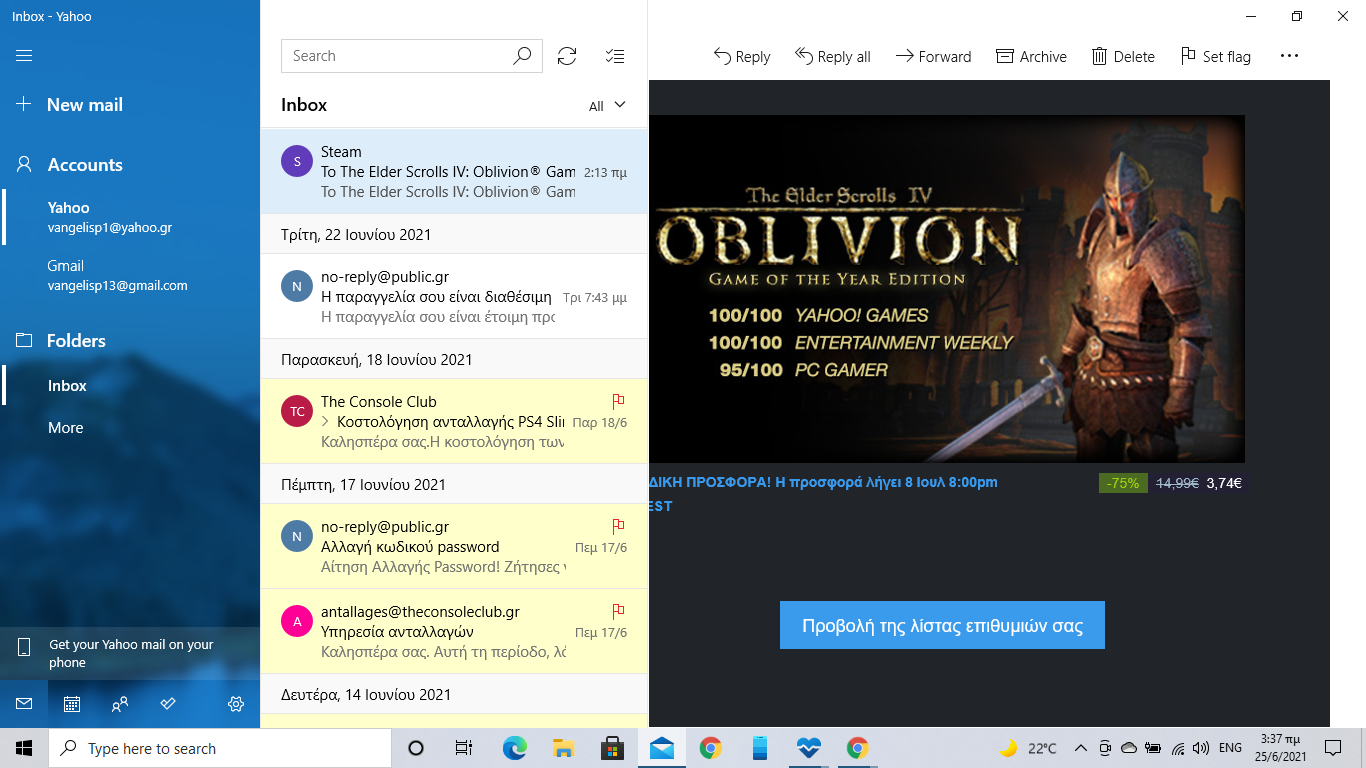Open Αλλαγή κωδικού password email
The width and height of the screenshot is (1366, 768).
click(454, 546)
